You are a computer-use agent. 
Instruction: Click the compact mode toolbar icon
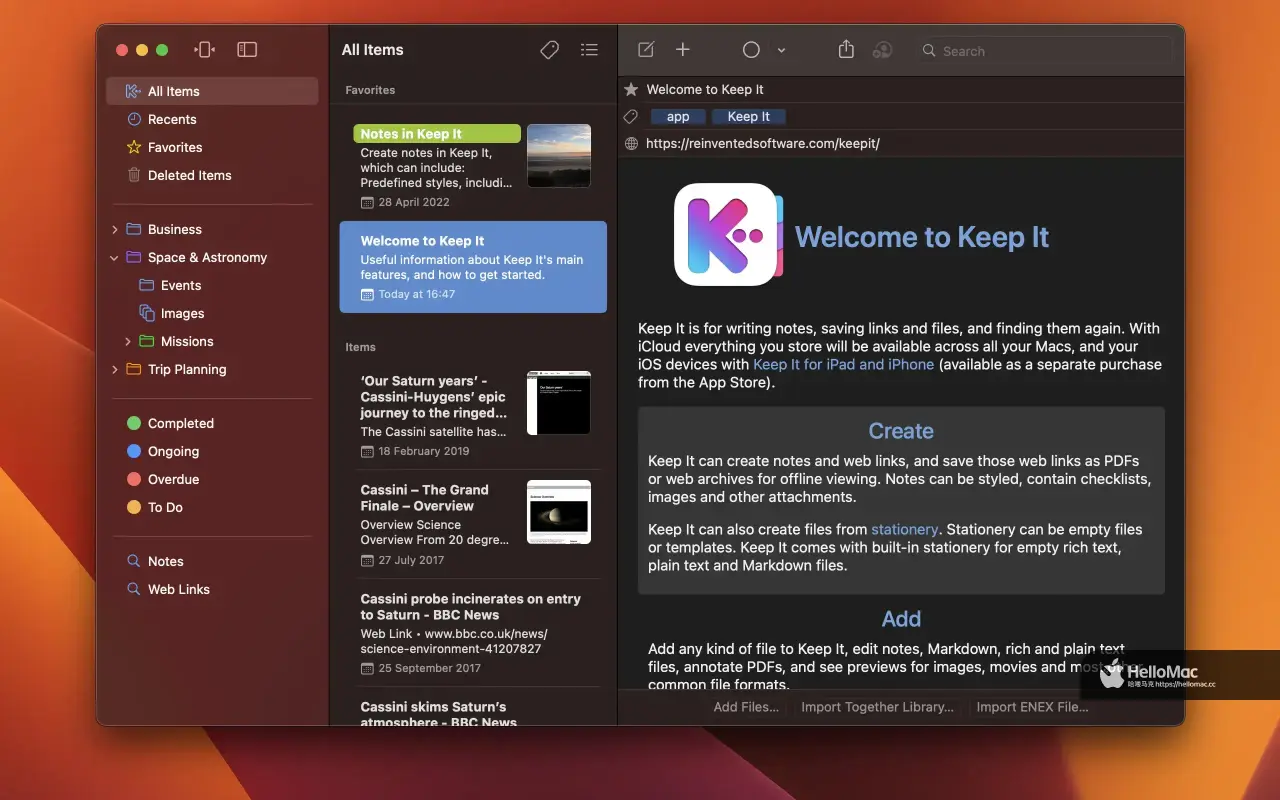coord(205,50)
